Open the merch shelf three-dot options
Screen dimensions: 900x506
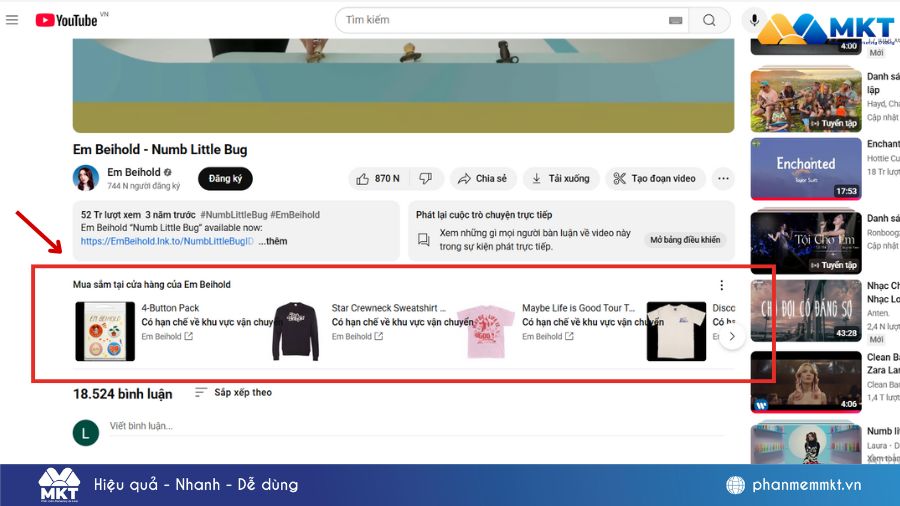click(722, 285)
